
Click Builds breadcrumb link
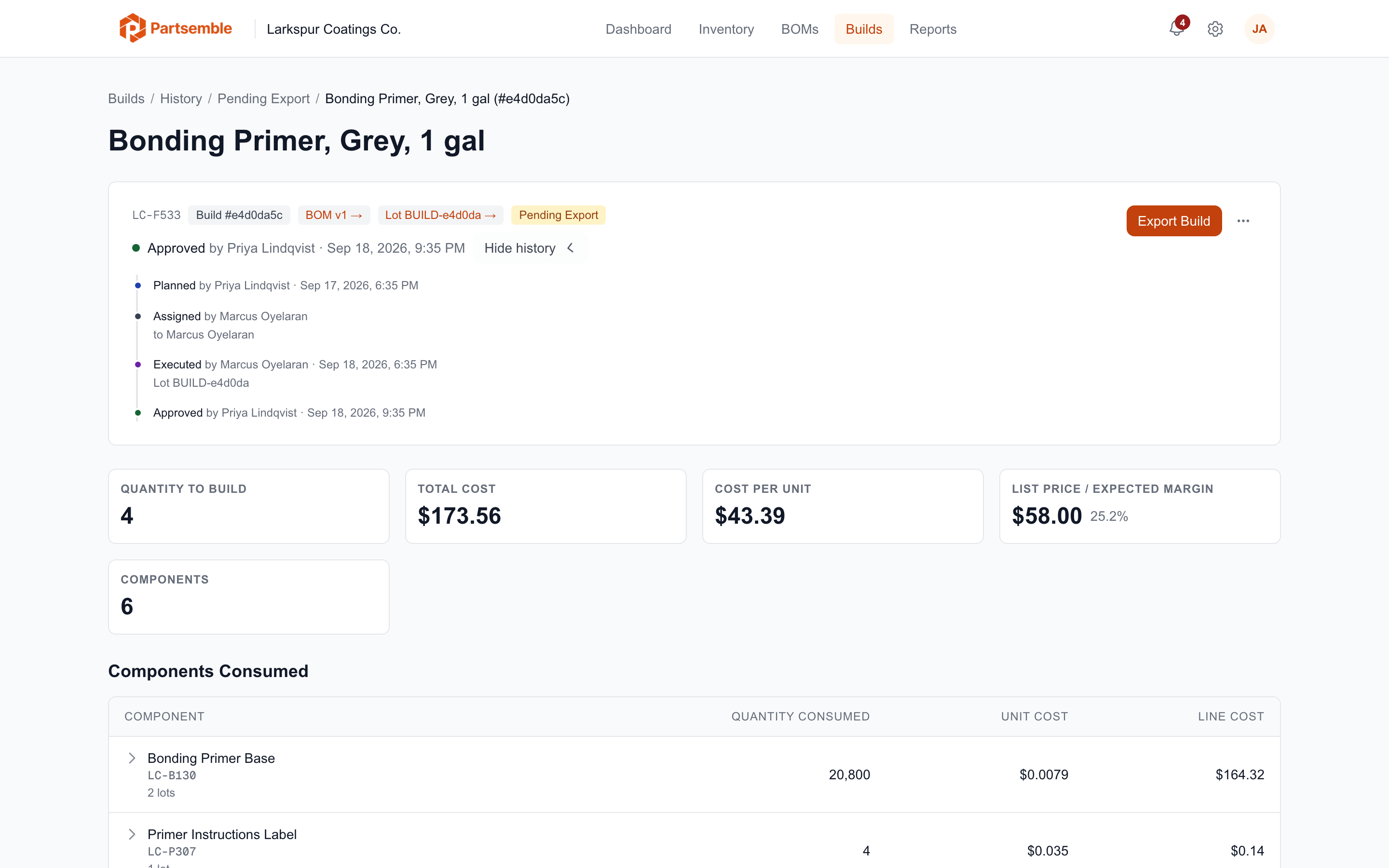click(126, 99)
